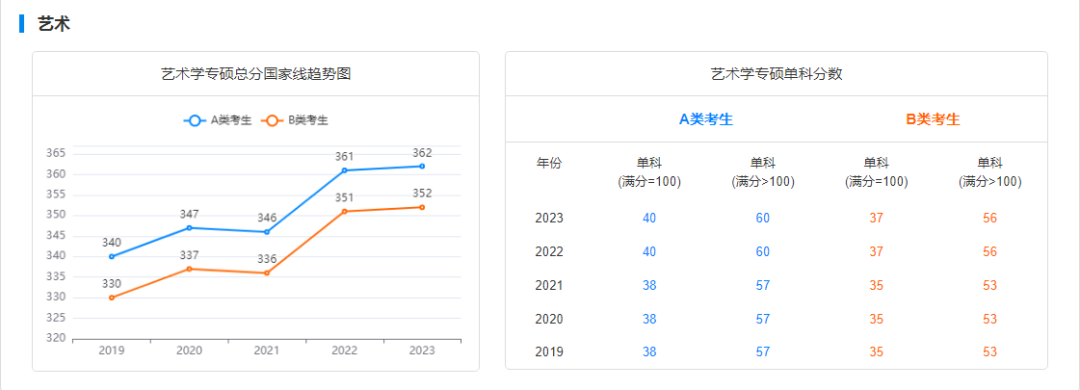The height and width of the screenshot is (390, 1080).
Task: Select the blue 2023 data point 362
Action: pos(422,166)
